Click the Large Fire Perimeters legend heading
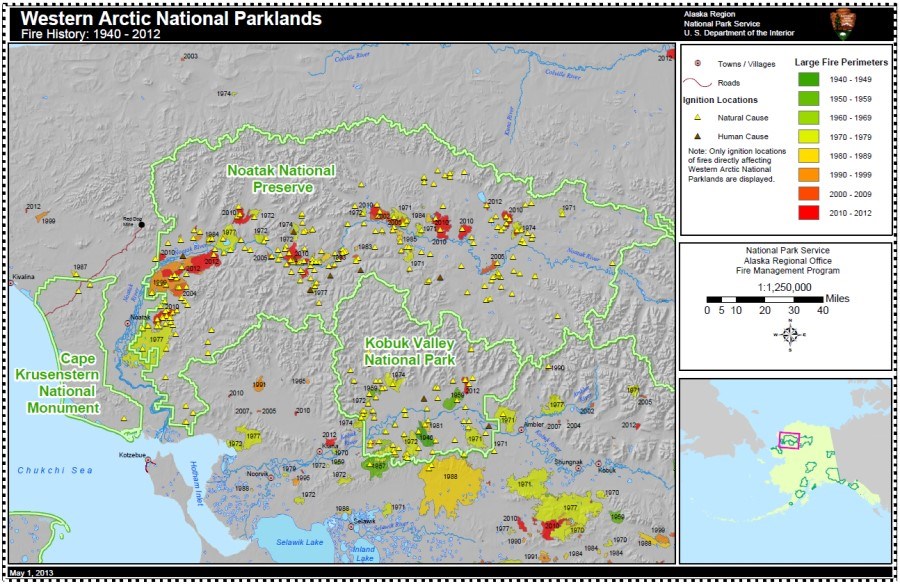The image size is (900, 584). point(841,62)
